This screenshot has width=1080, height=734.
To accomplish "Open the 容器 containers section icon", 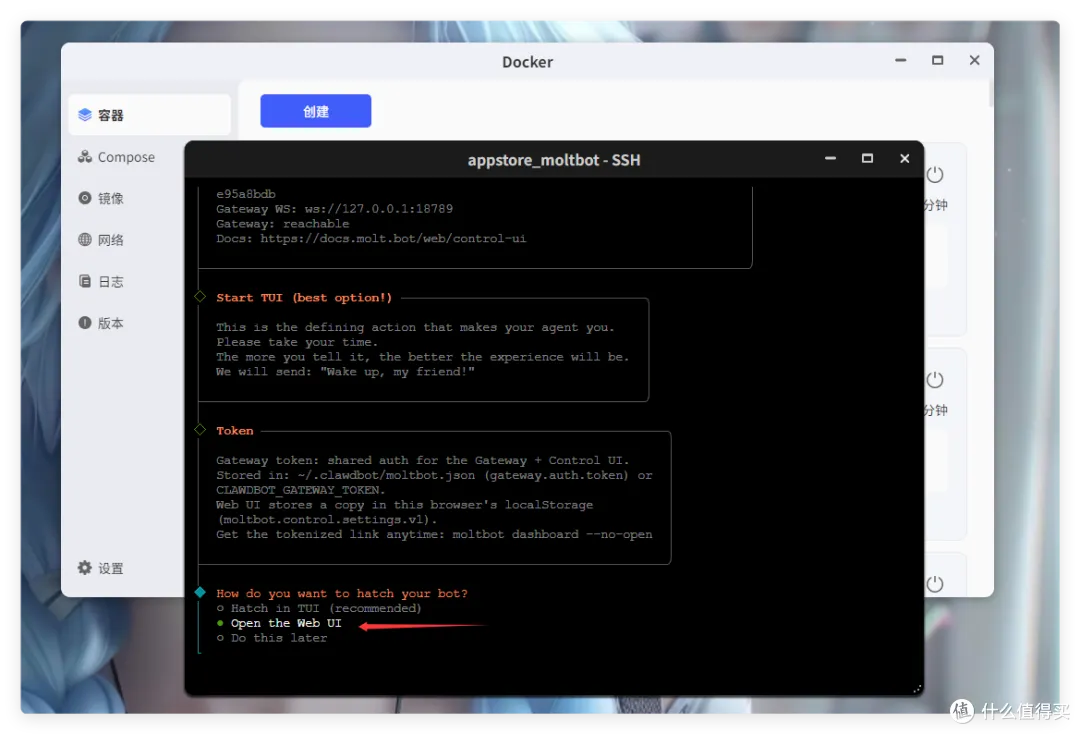I will click(85, 114).
